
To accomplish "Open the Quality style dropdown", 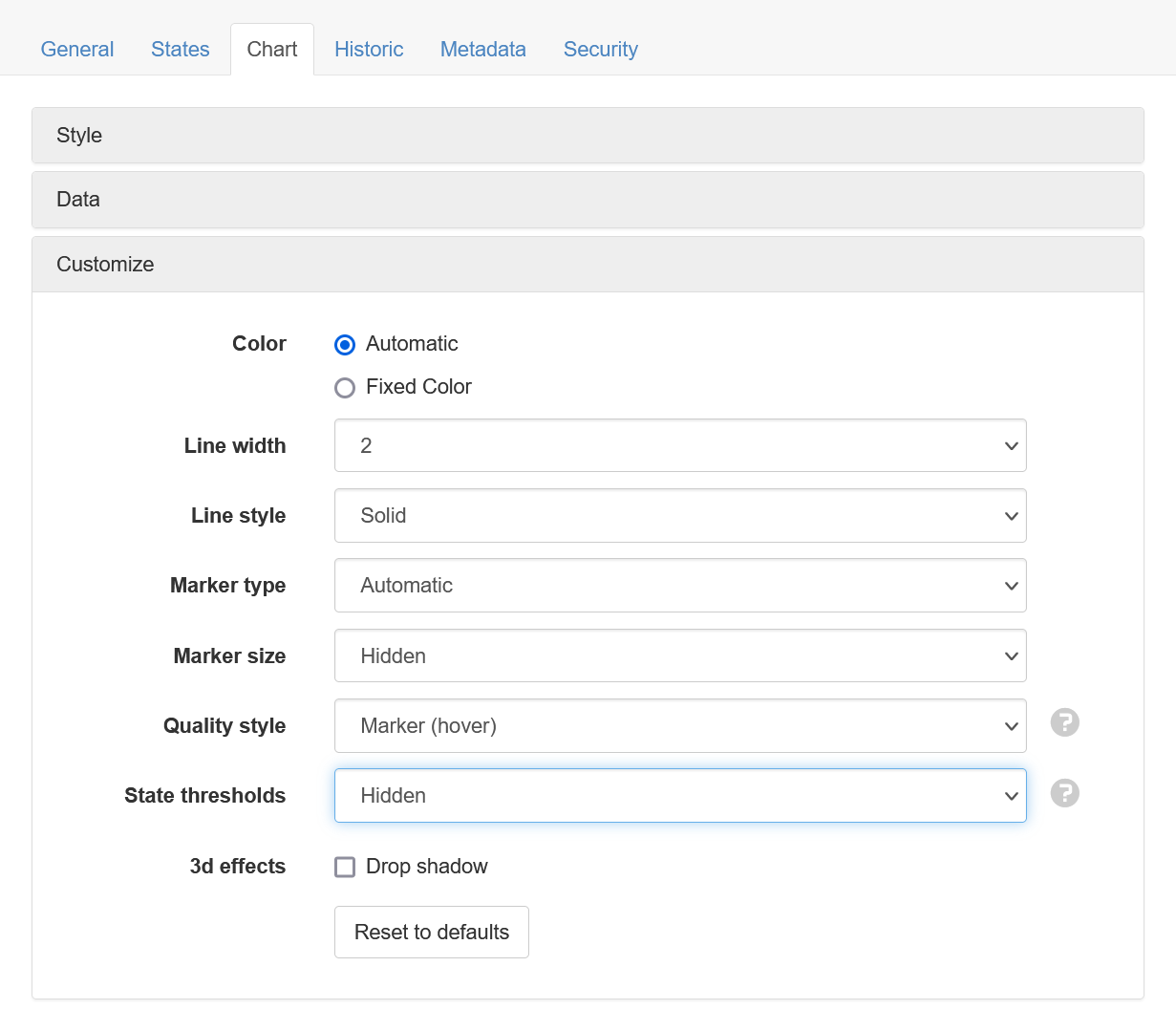I will pos(679,726).
